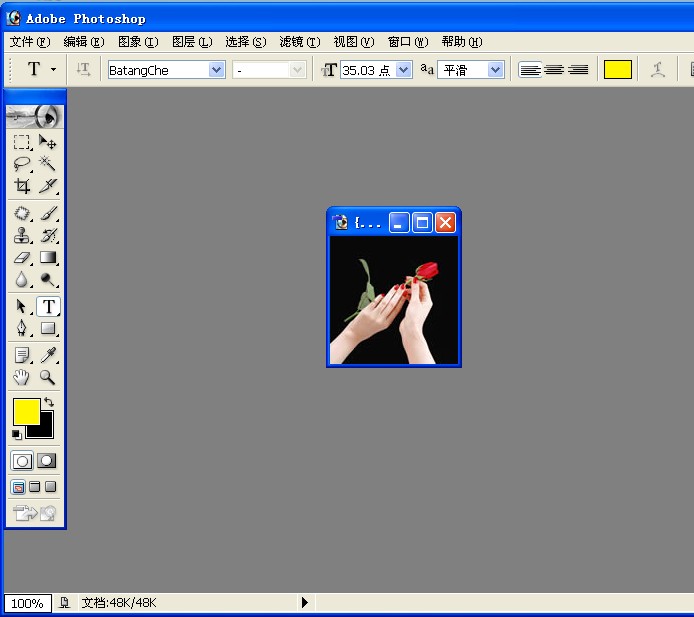
Task: Enable right text alignment
Action: (578, 70)
